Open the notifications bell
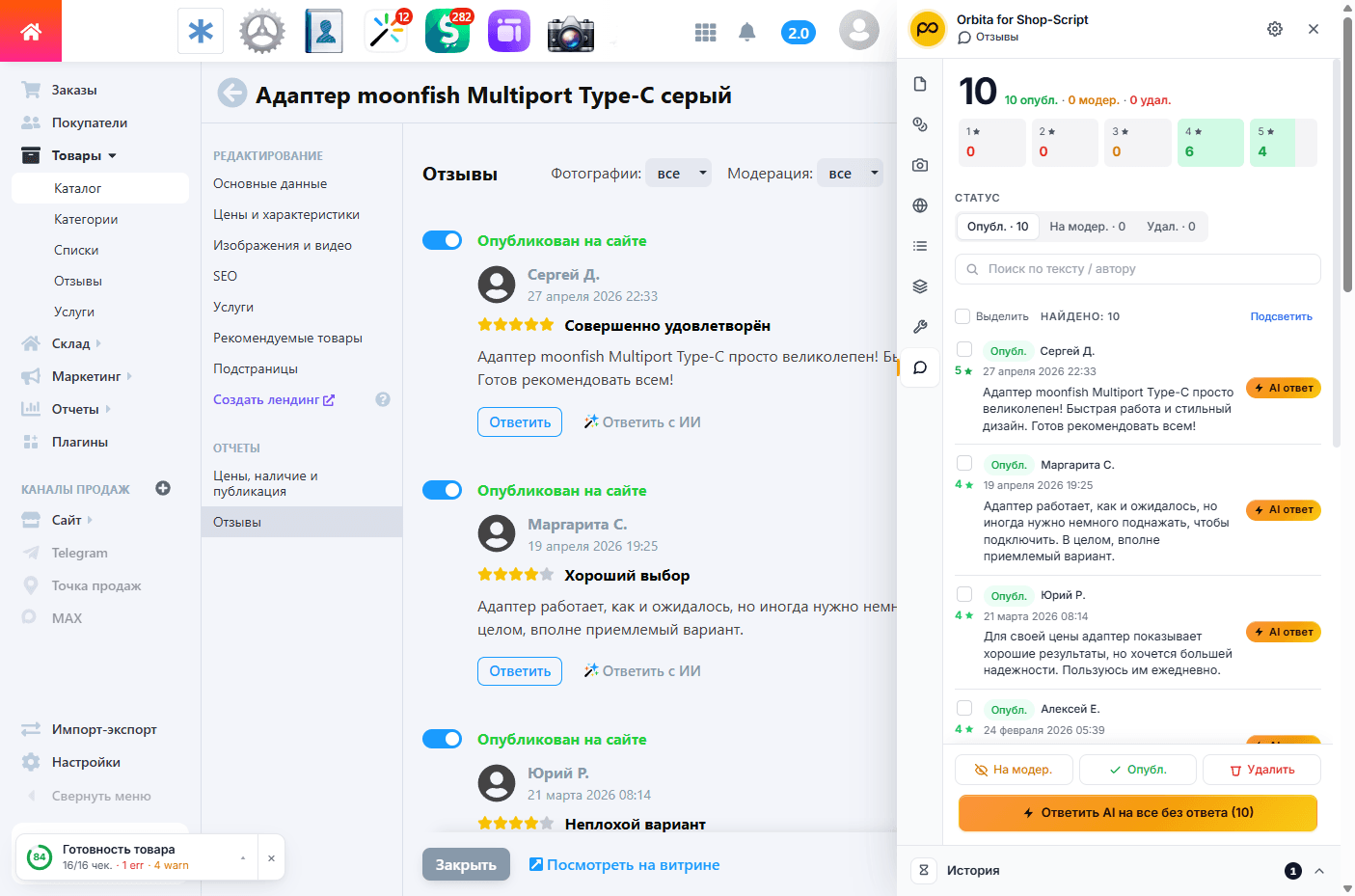This screenshot has height=896, width=1355. click(x=747, y=32)
